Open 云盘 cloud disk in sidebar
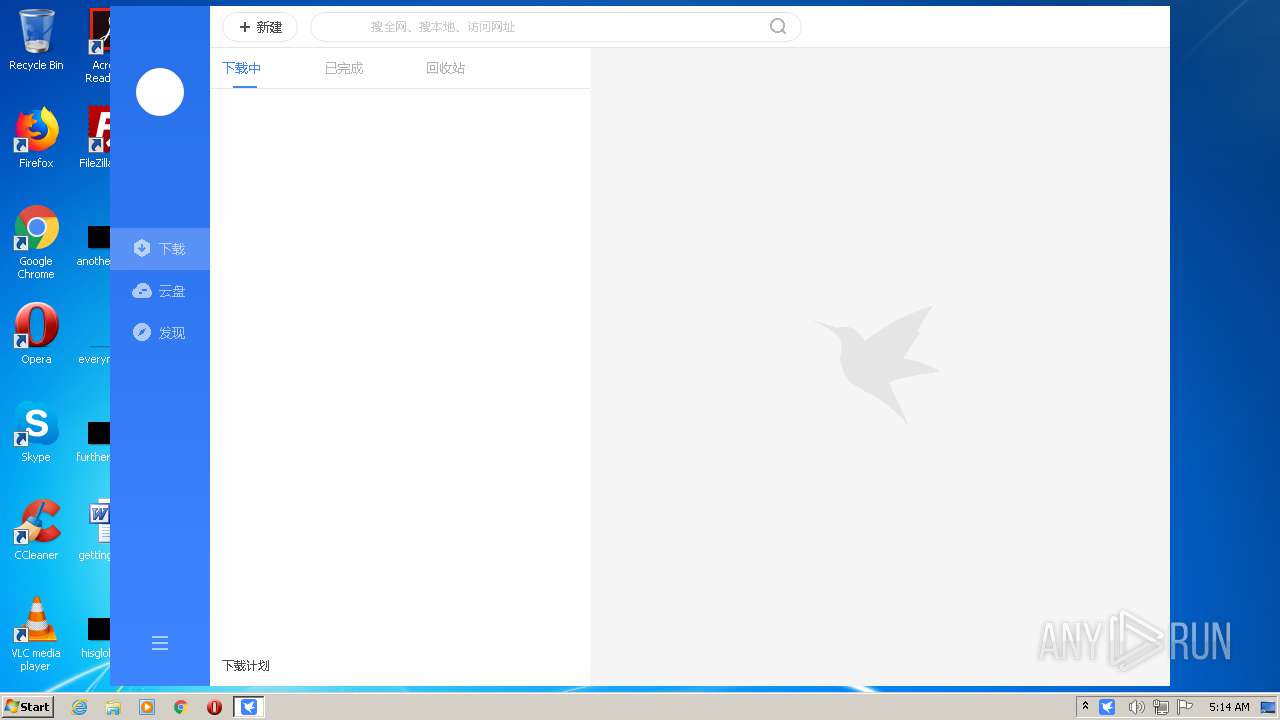This screenshot has width=1280, height=720. coord(160,291)
